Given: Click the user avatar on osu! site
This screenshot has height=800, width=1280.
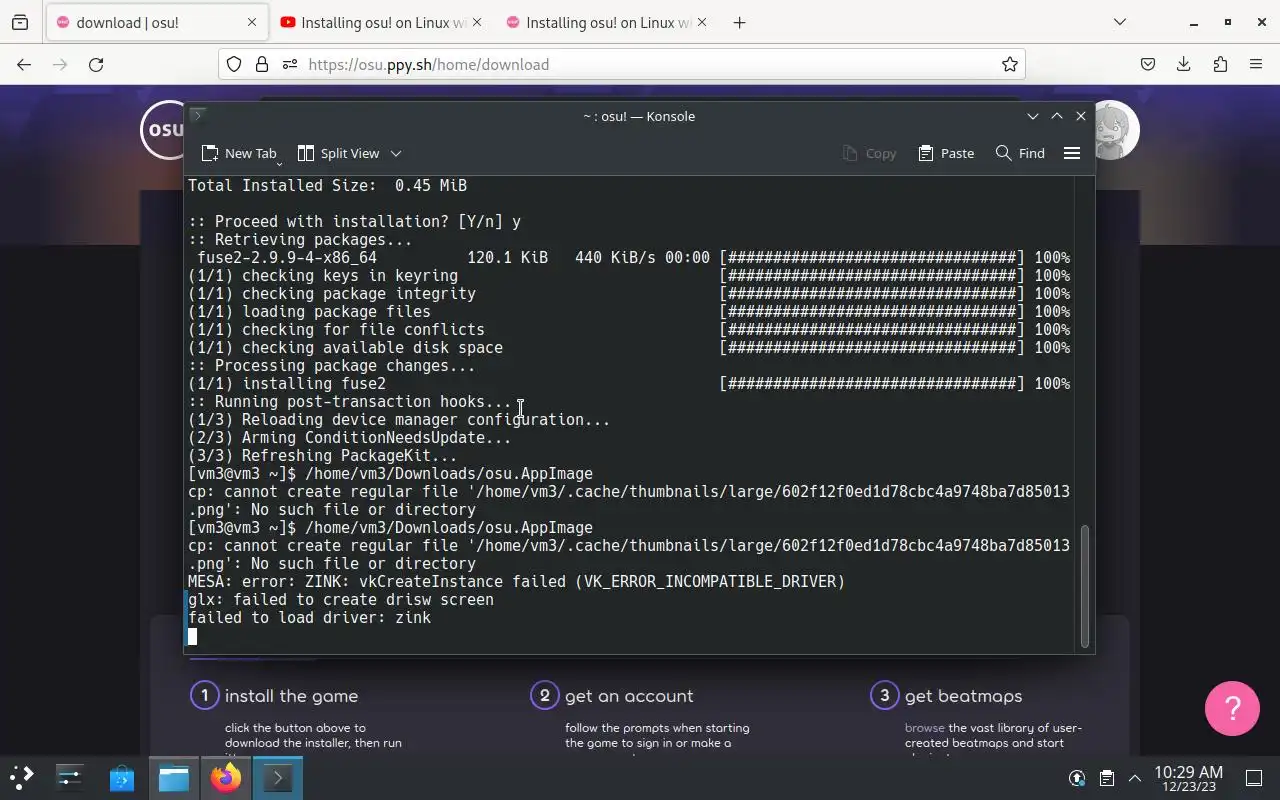Looking at the screenshot, I should point(1117,130).
